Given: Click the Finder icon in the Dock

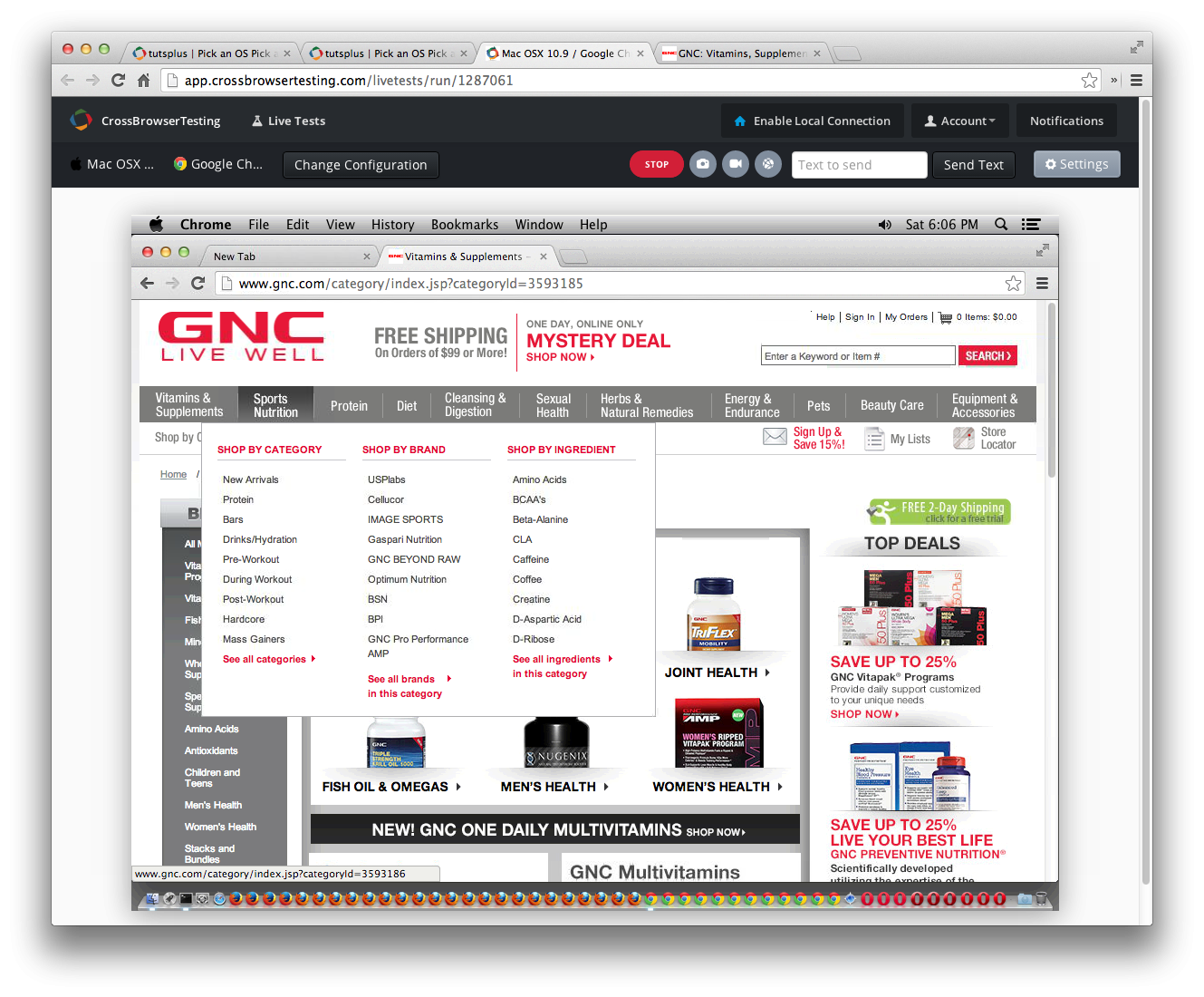Looking at the screenshot, I should click(151, 898).
